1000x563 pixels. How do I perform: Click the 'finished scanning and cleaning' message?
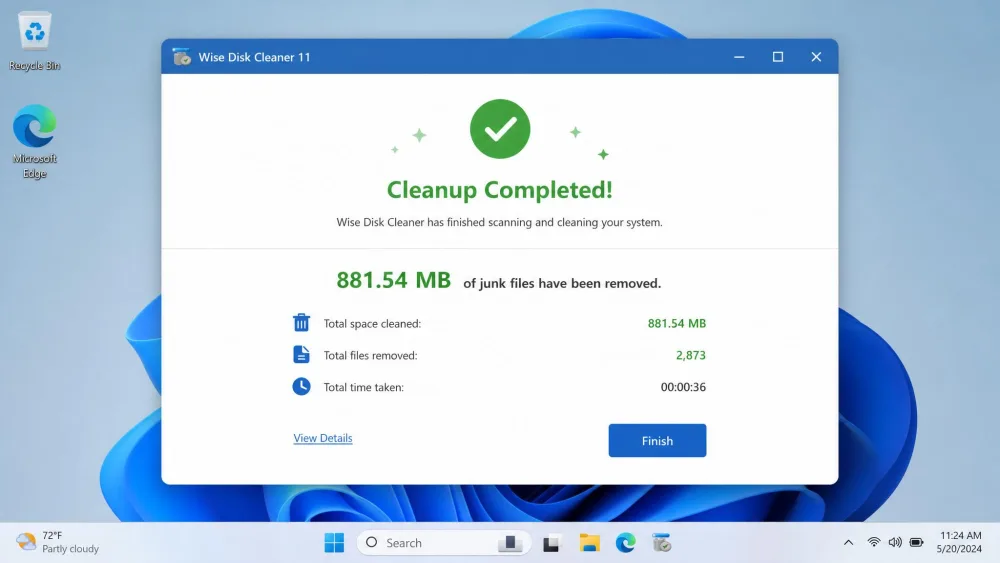[499, 222]
